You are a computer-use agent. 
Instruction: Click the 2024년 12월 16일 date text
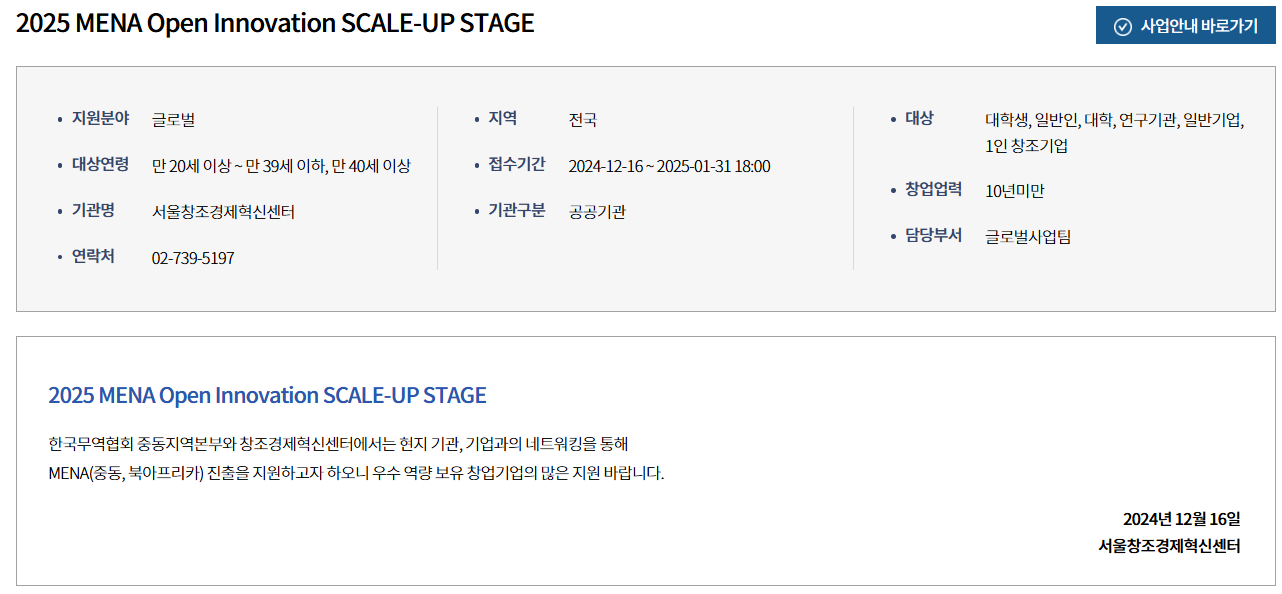point(1182,519)
